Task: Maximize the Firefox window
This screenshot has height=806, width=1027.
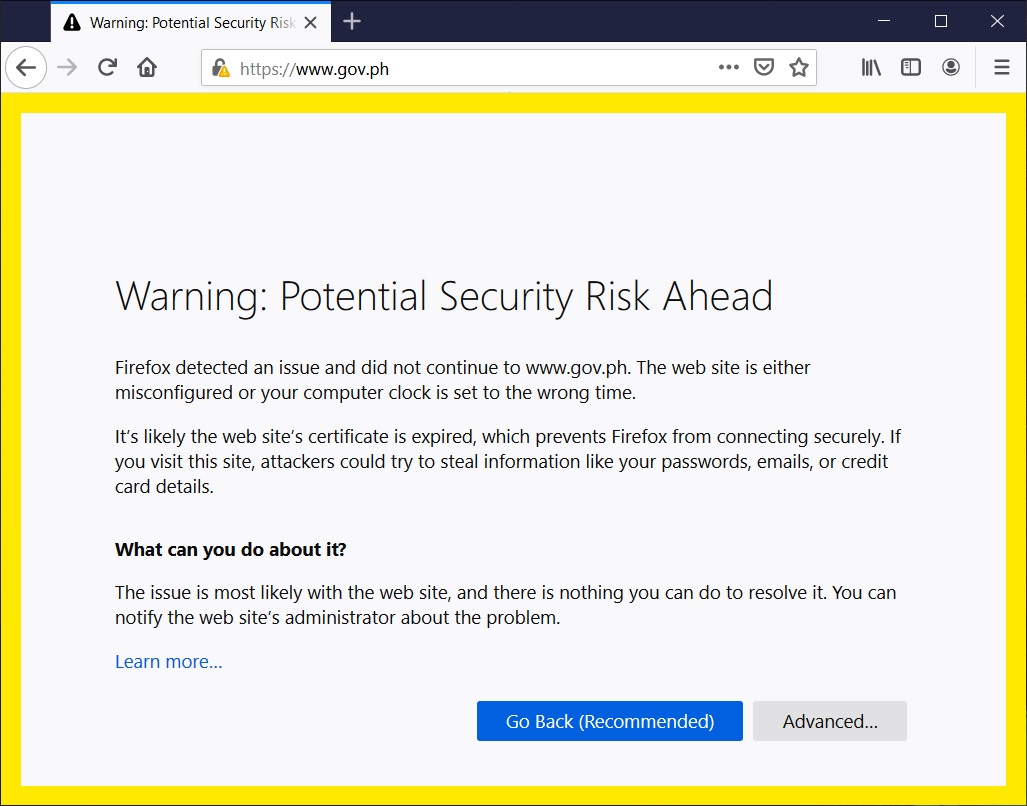Action: click(940, 21)
